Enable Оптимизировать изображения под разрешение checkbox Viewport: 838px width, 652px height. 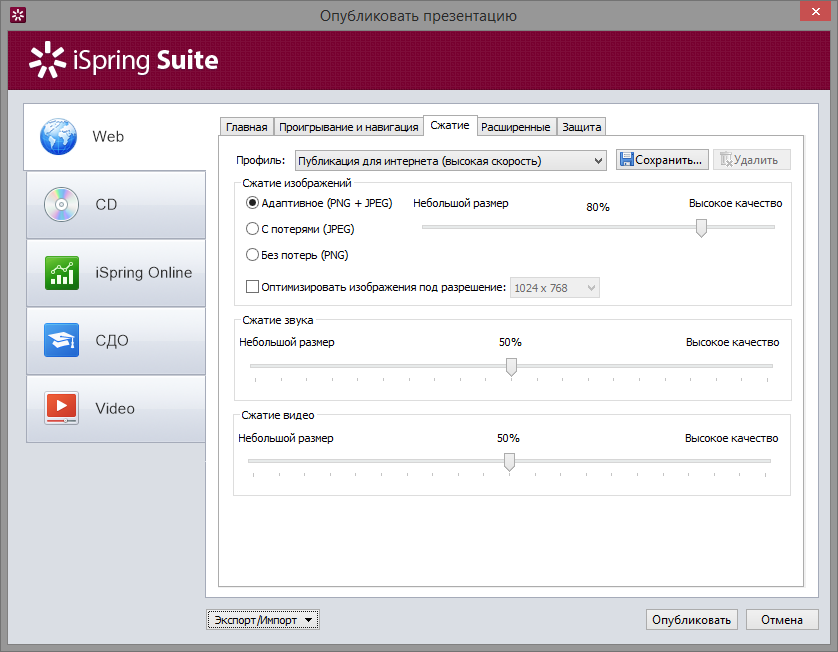click(252, 286)
